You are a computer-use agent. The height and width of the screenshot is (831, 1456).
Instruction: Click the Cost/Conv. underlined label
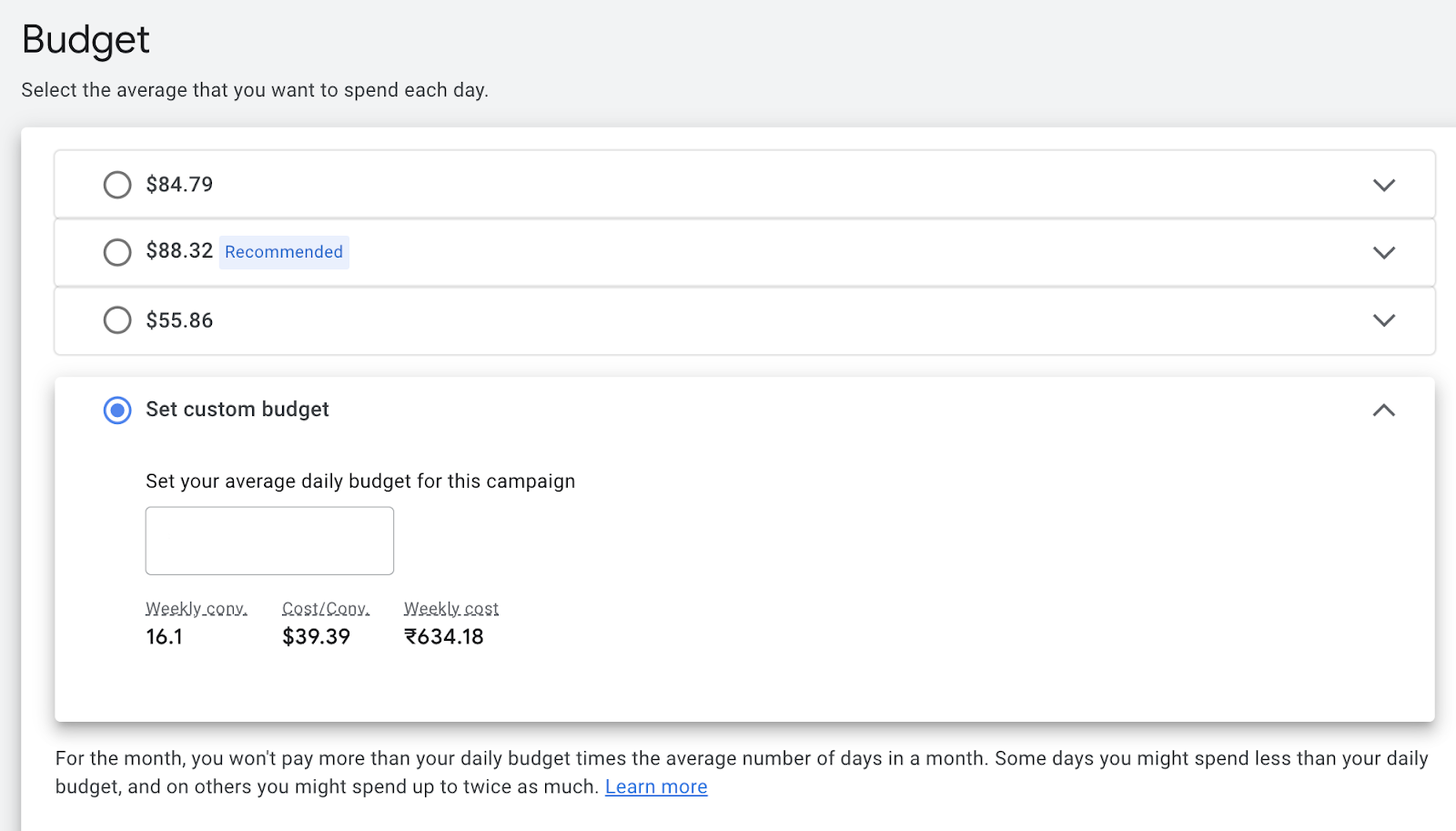pos(325,608)
